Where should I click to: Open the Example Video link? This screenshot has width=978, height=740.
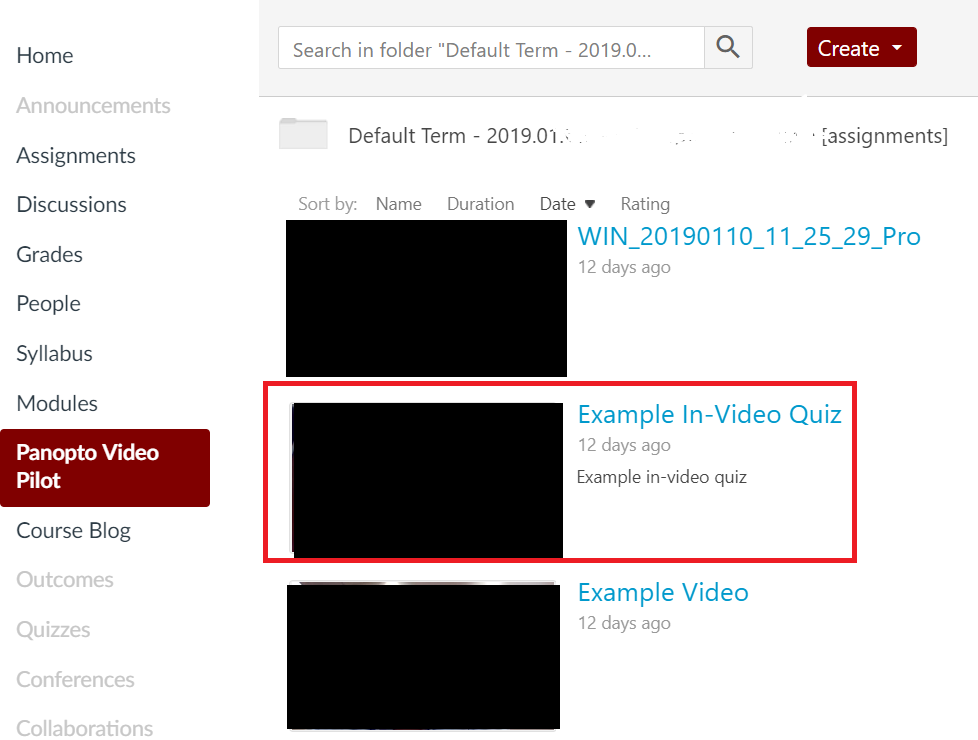click(x=663, y=592)
